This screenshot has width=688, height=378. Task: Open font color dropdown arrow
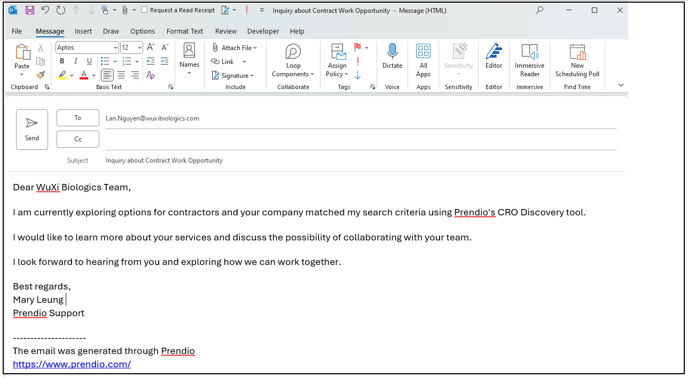[93, 76]
